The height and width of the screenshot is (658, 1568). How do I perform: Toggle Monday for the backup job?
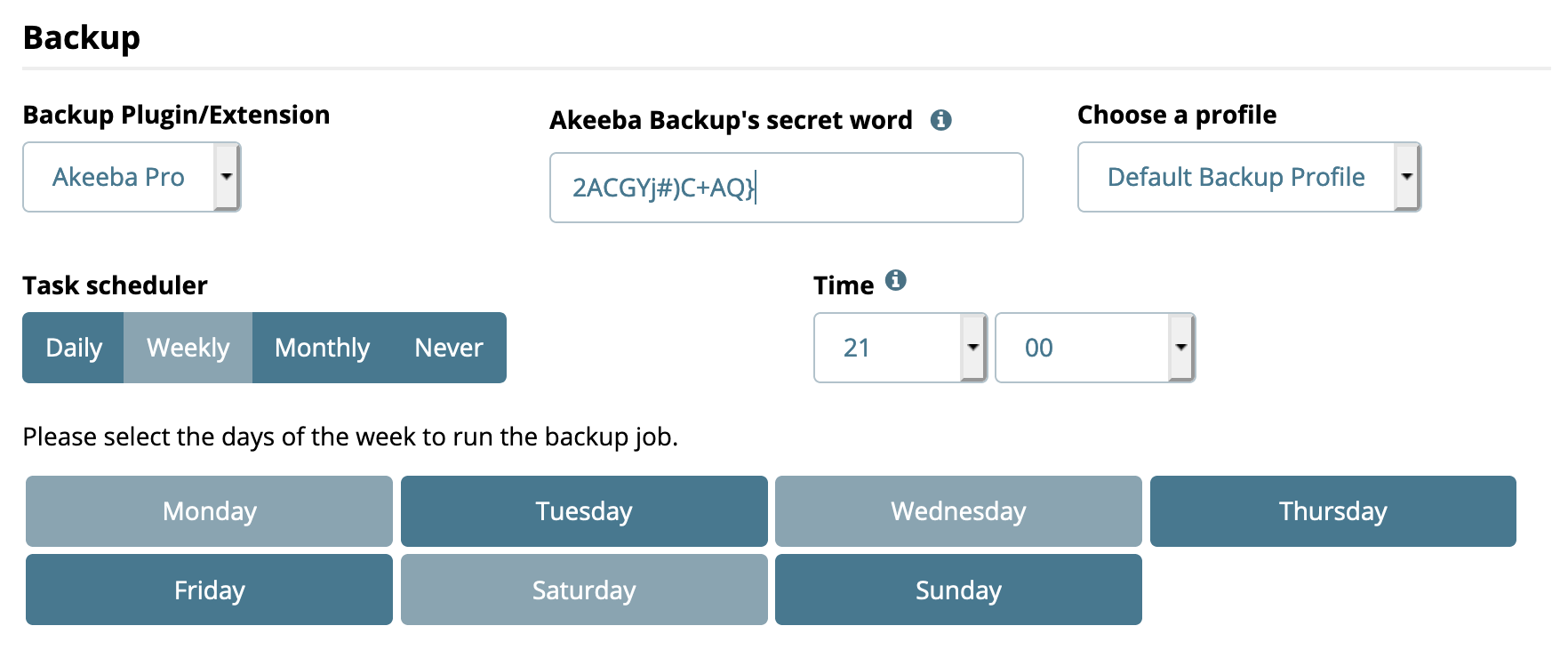(x=209, y=511)
